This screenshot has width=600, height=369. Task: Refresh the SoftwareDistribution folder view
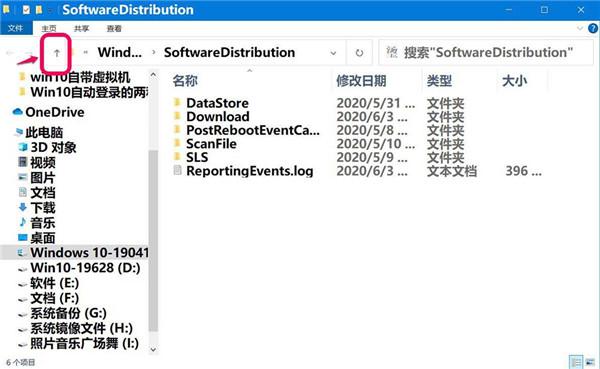(x=359, y=53)
